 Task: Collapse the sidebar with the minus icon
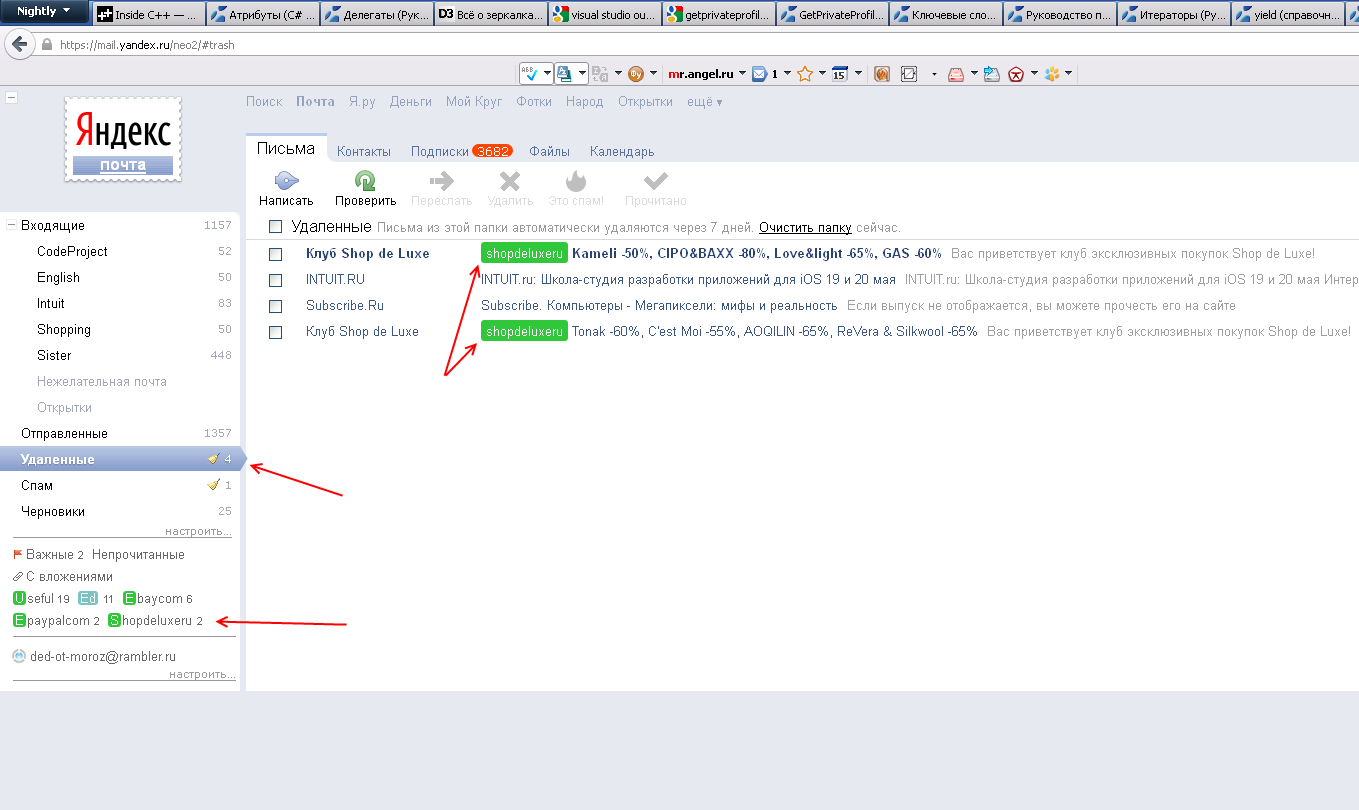click(x=11, y=97)
